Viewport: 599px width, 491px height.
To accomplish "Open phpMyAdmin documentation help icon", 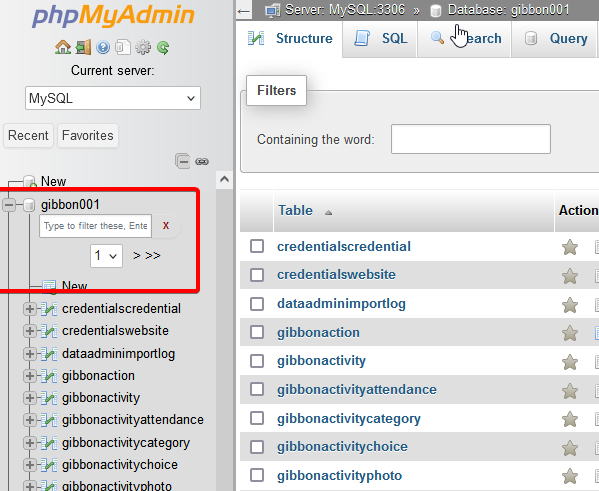I will point(103,47).
